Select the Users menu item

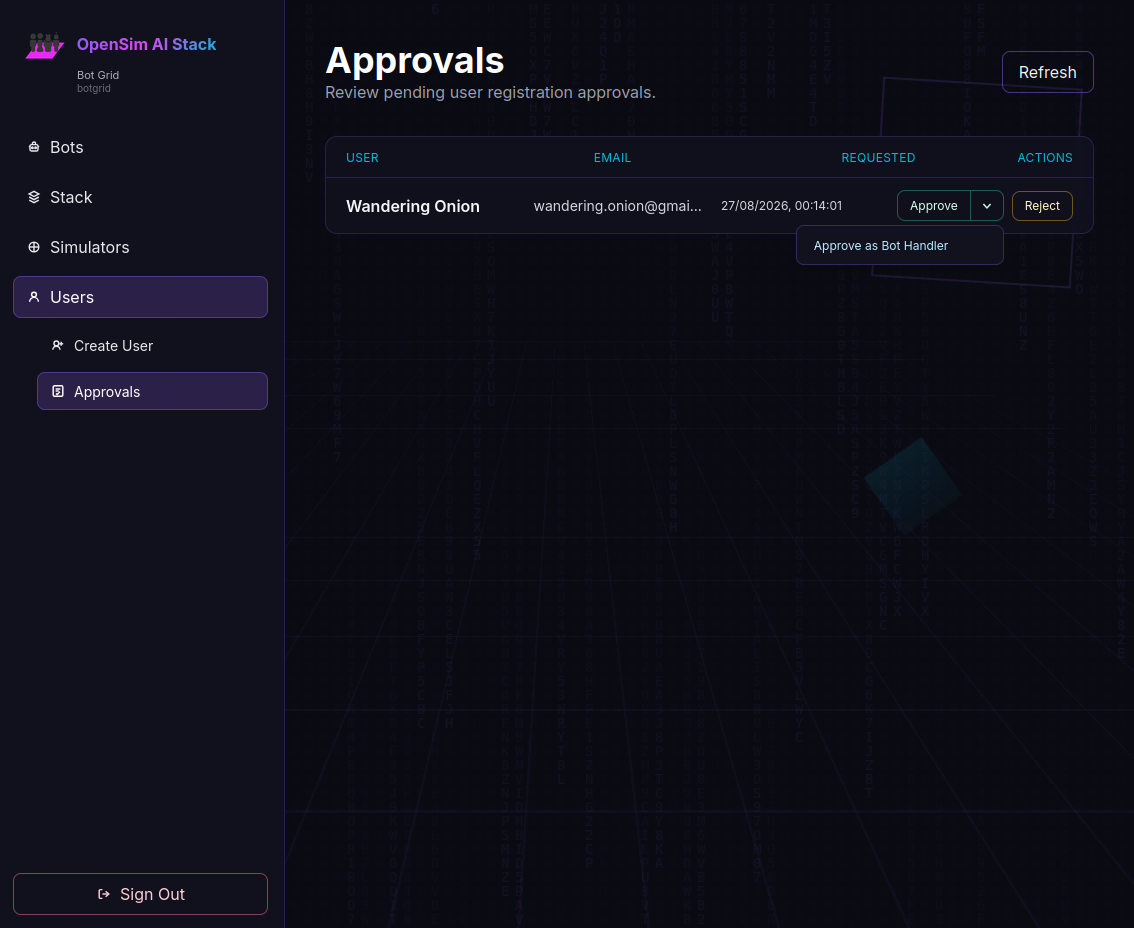coord(140,297)
